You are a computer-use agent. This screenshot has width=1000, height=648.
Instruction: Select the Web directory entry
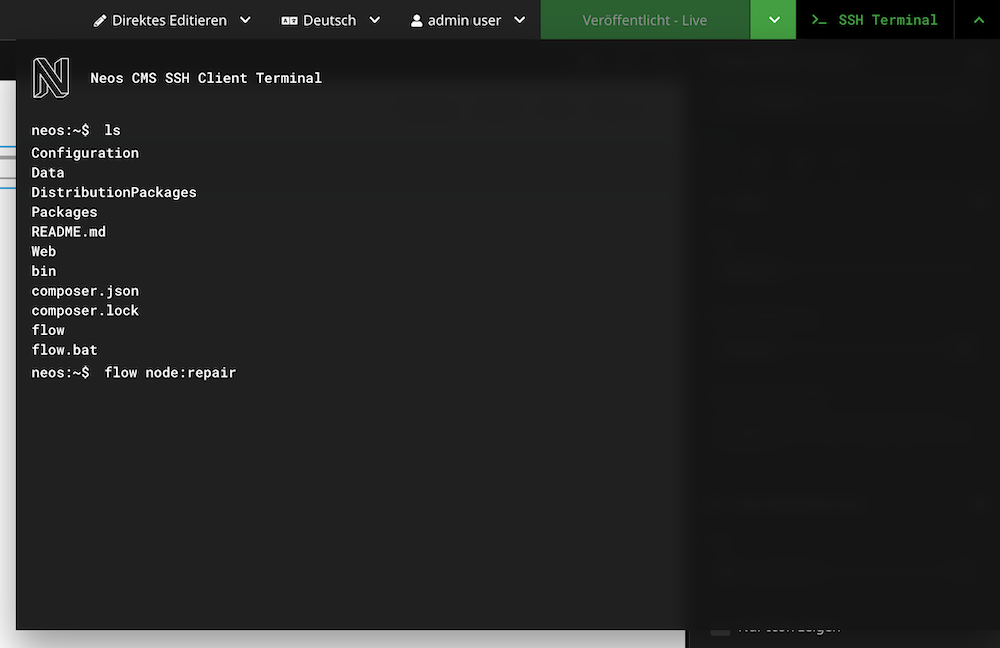pyautogui.click(x=44, y=251)
